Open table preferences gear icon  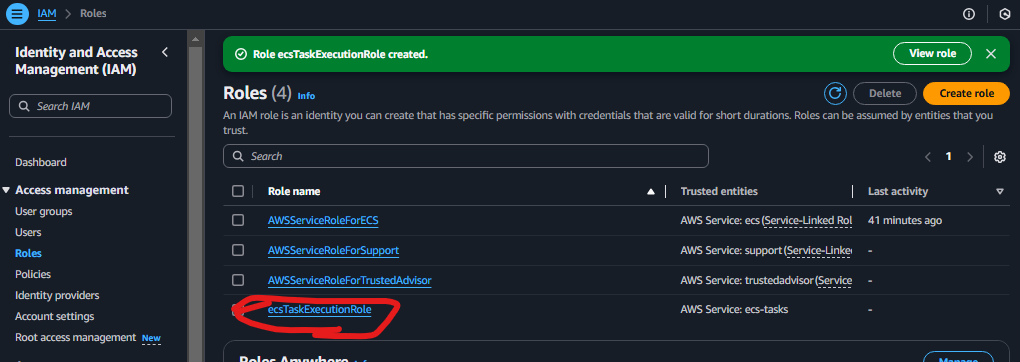pos(1000,156)
